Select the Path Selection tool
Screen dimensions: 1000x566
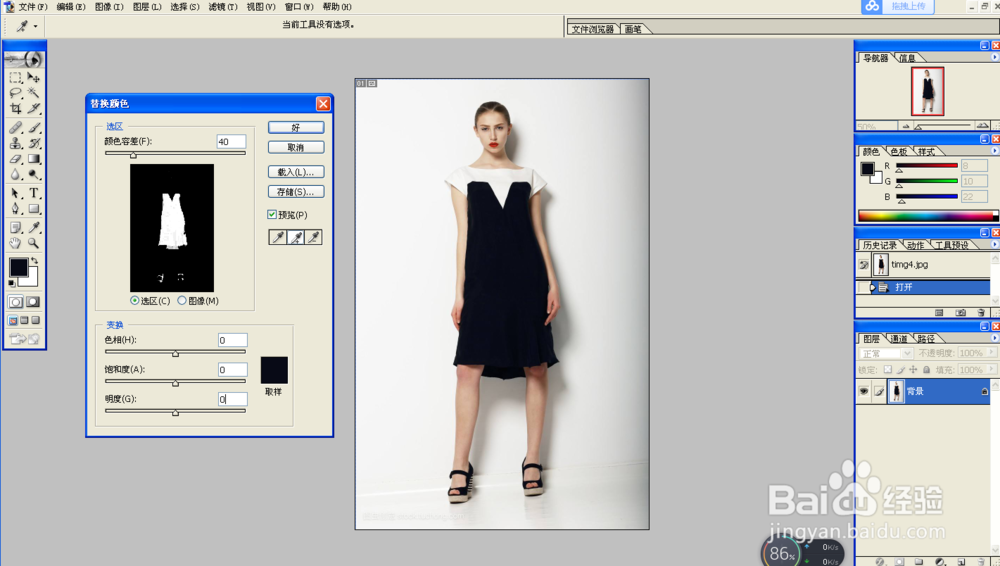(x=16, y=193)
